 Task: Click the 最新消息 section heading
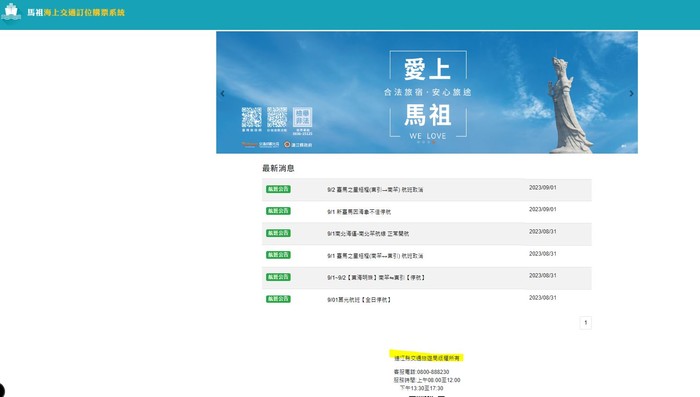(x=278, y=168)
